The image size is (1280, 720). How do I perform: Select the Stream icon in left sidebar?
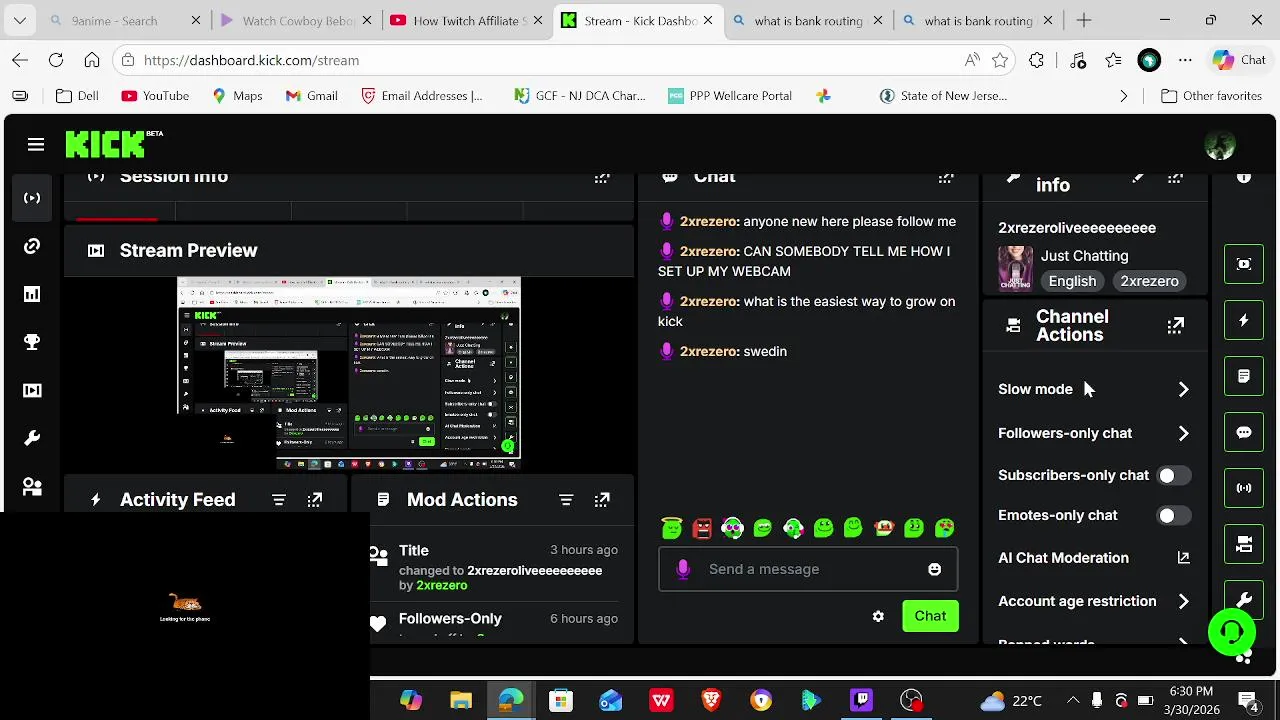tap(32, 198)
